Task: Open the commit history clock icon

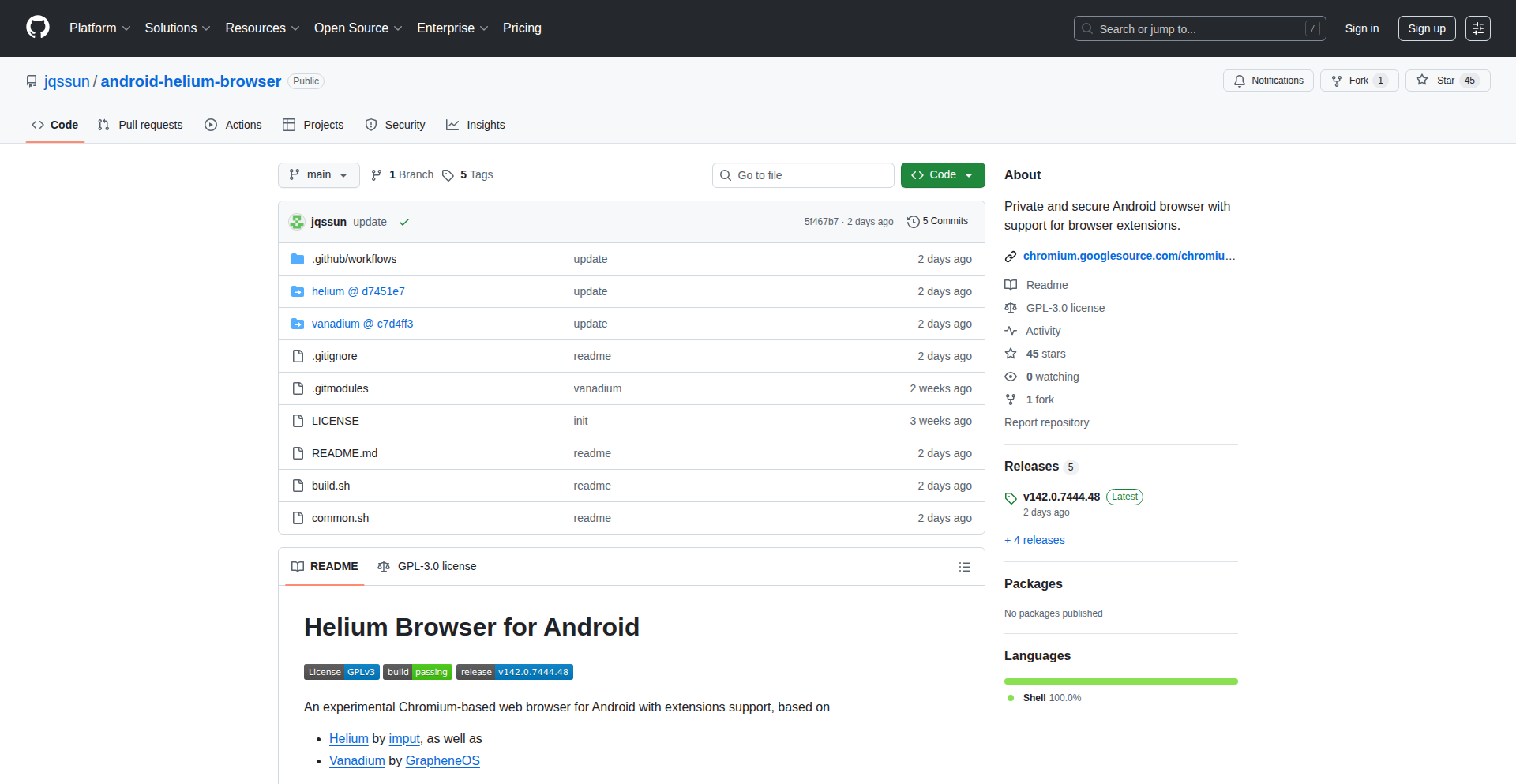Action: [914, 221]
